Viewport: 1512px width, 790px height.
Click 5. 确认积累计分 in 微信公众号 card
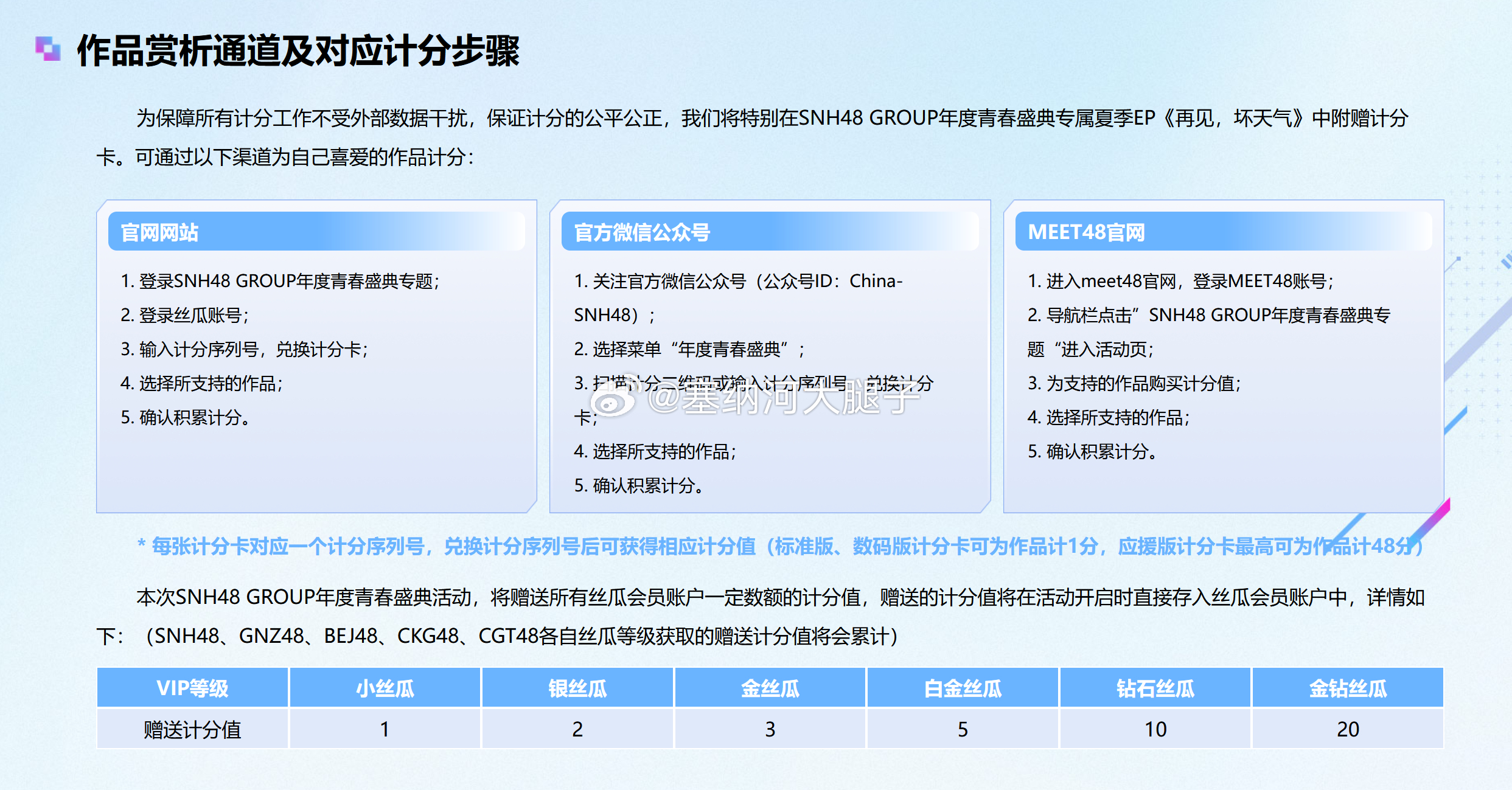638,485
